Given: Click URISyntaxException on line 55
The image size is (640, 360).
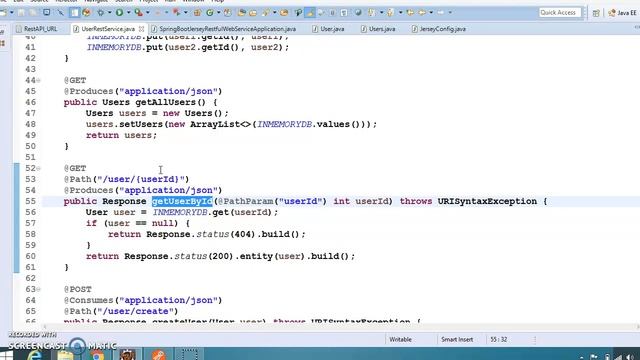Looking at the screenshot, I should (487, 201).
